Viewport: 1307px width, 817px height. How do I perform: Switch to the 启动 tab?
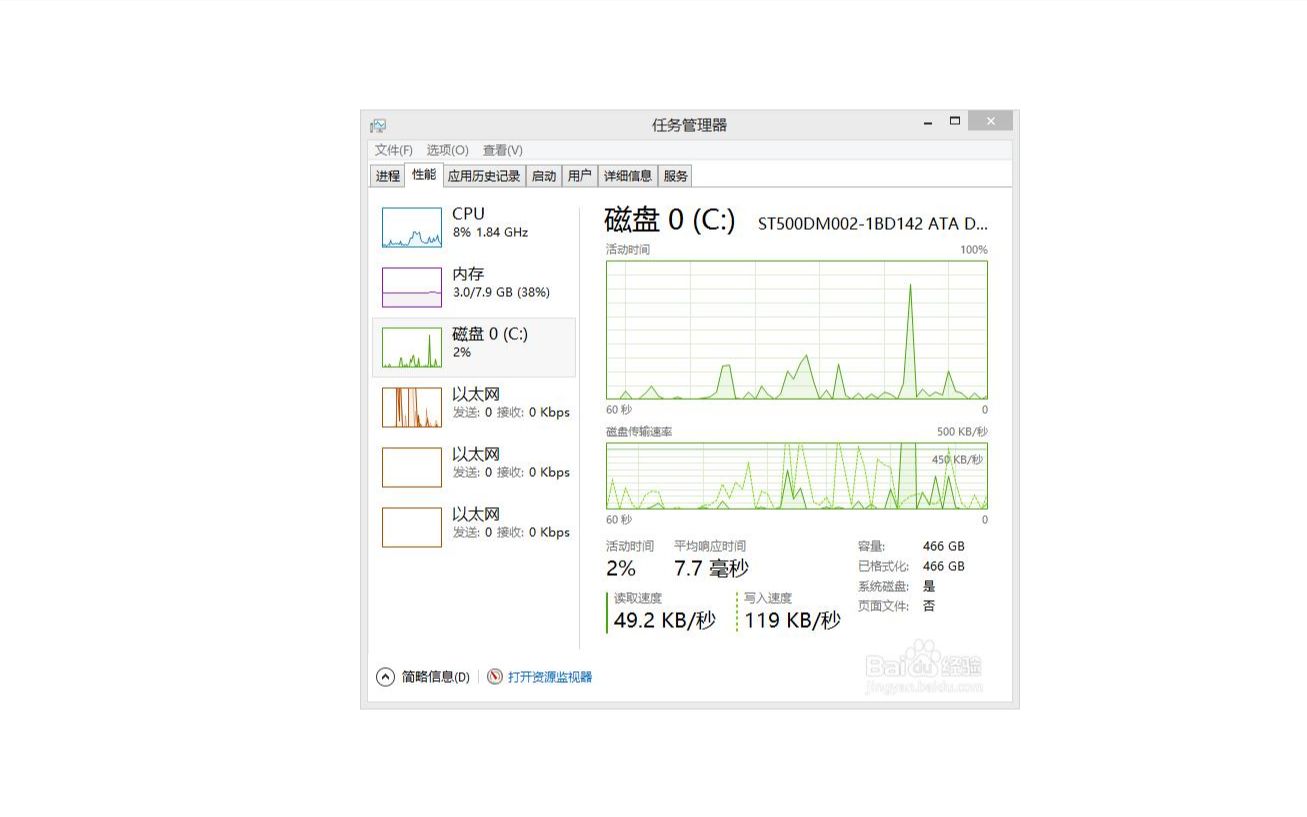coord(544,176)
